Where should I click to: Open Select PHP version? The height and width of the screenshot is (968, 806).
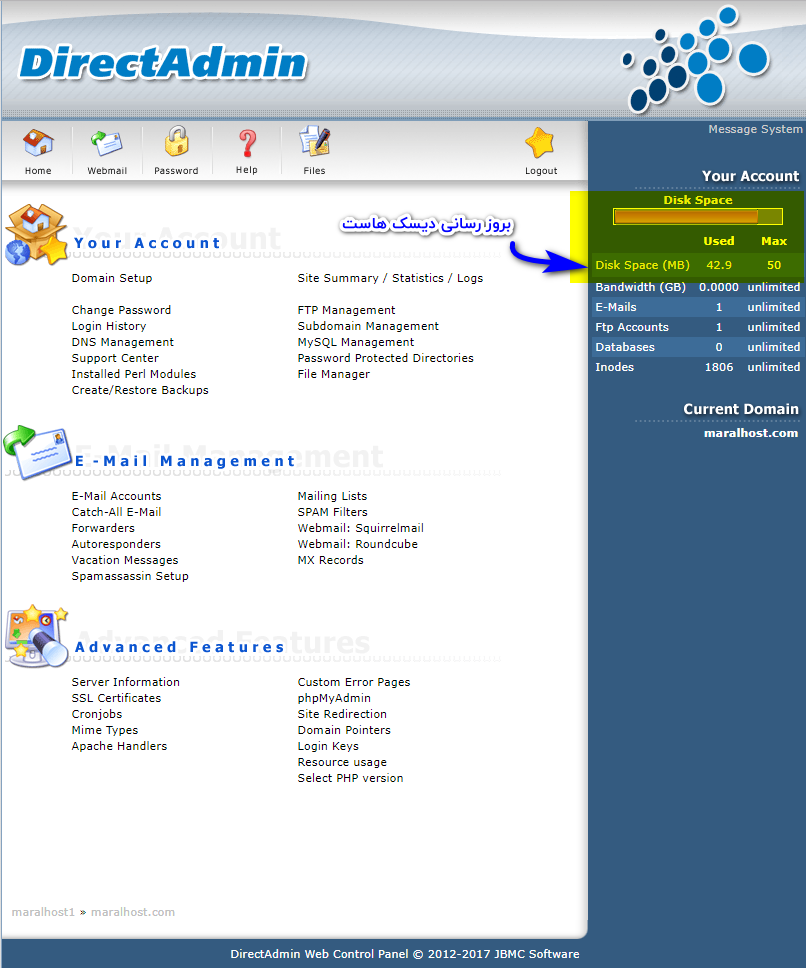(x=351, y=778)
